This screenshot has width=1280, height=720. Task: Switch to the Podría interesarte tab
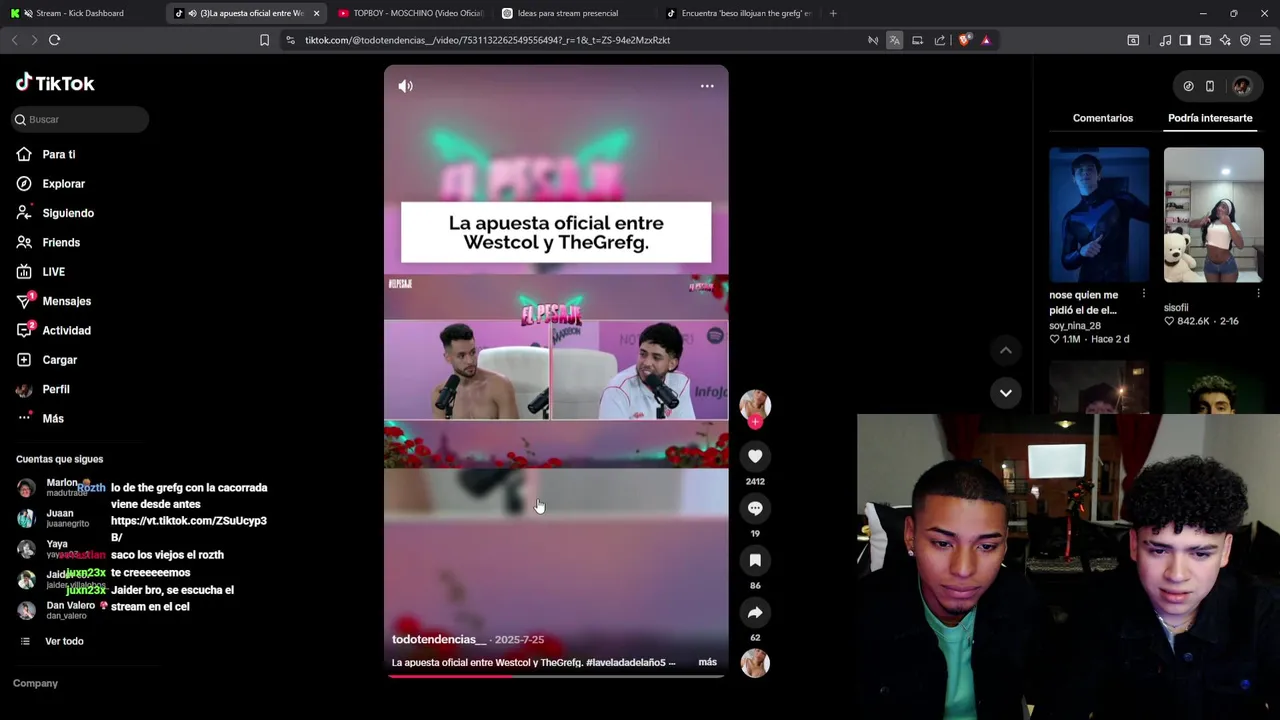1210,118
